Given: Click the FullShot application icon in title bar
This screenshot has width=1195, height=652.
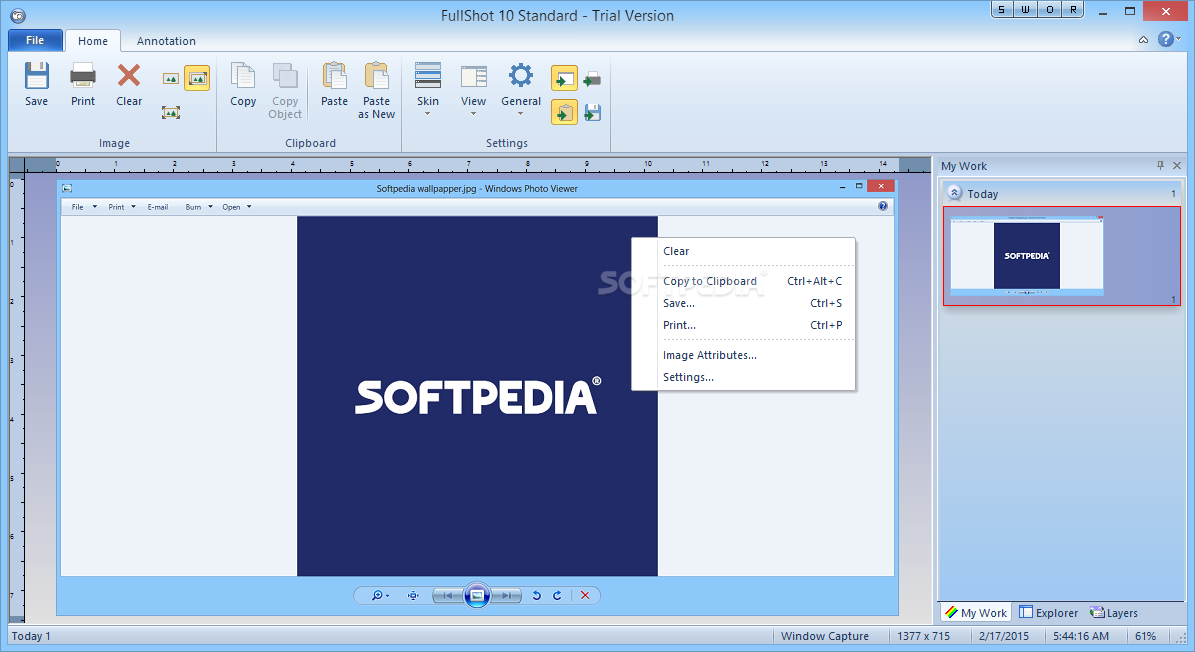Looking at the screenshot, I should point(18,15).
